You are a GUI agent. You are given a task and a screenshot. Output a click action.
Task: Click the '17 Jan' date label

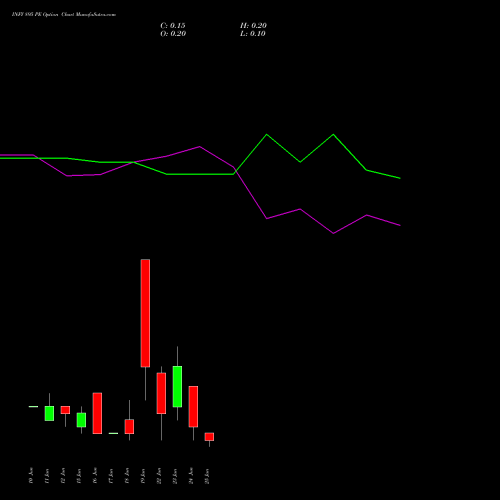coord(111,476)
